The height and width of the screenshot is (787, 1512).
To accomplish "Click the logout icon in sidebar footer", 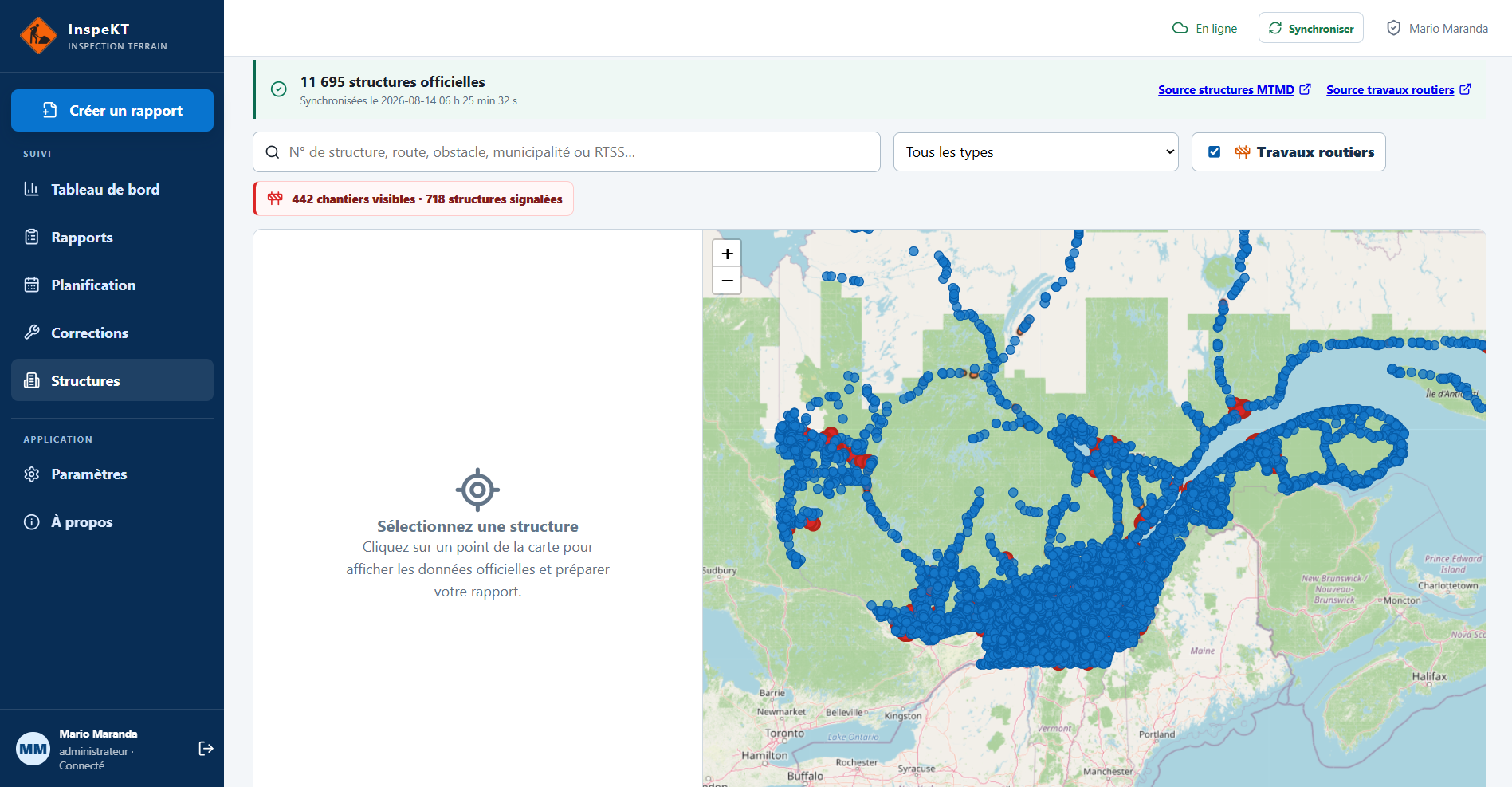I will (x=206, y=748).
